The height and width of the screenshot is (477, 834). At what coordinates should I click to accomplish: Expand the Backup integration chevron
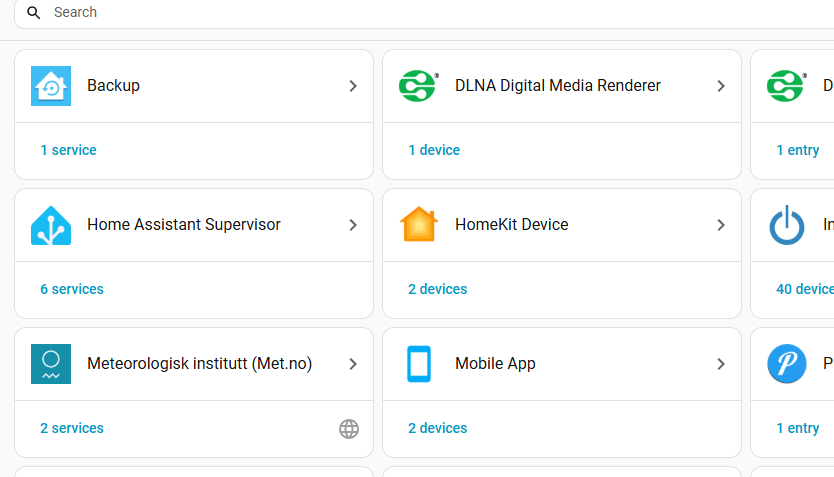click(x=353, y=86)
